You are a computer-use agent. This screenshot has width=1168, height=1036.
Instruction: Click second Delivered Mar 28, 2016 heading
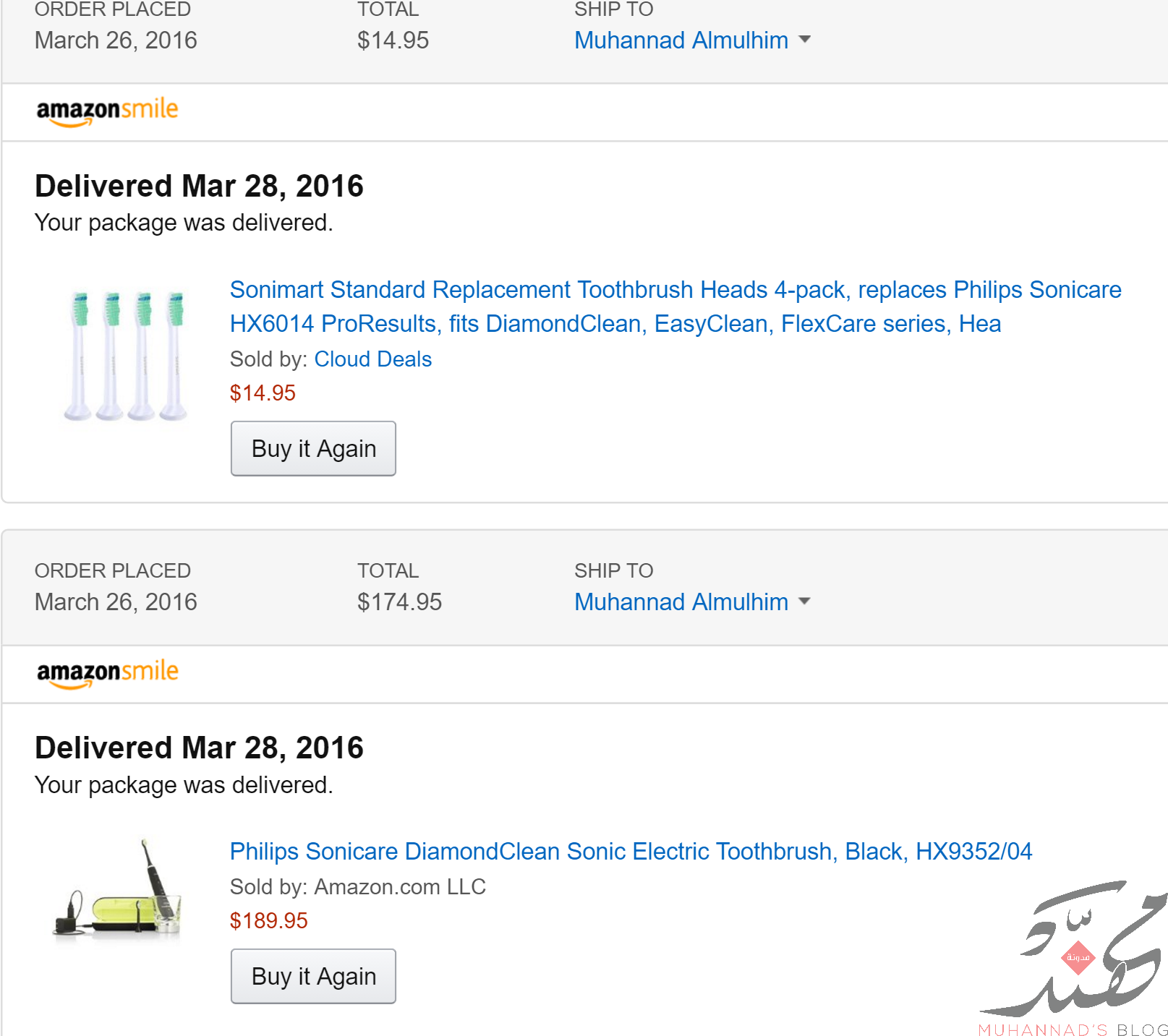(199, 748)
